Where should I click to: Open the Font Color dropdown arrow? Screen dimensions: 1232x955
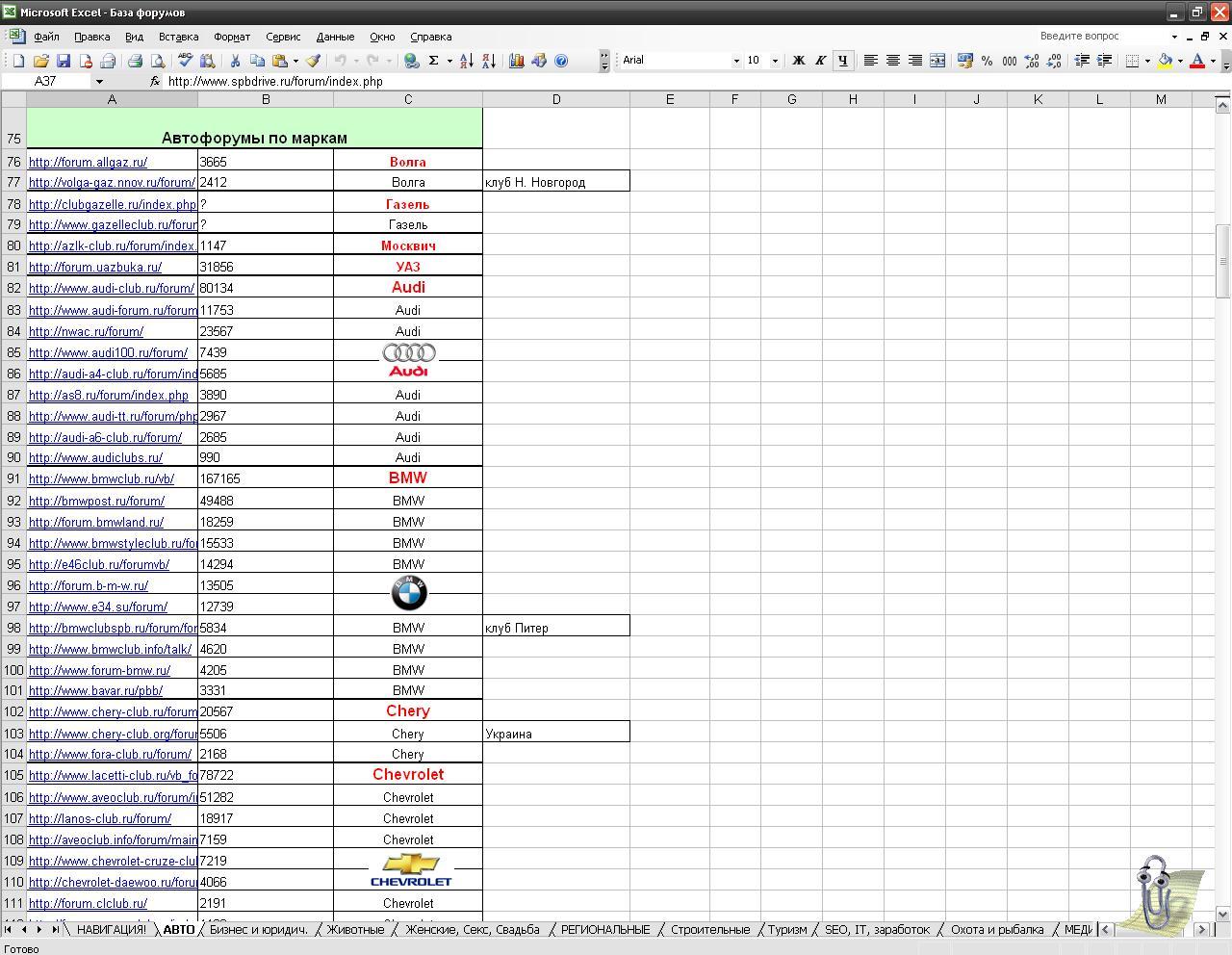[1213, 61]
